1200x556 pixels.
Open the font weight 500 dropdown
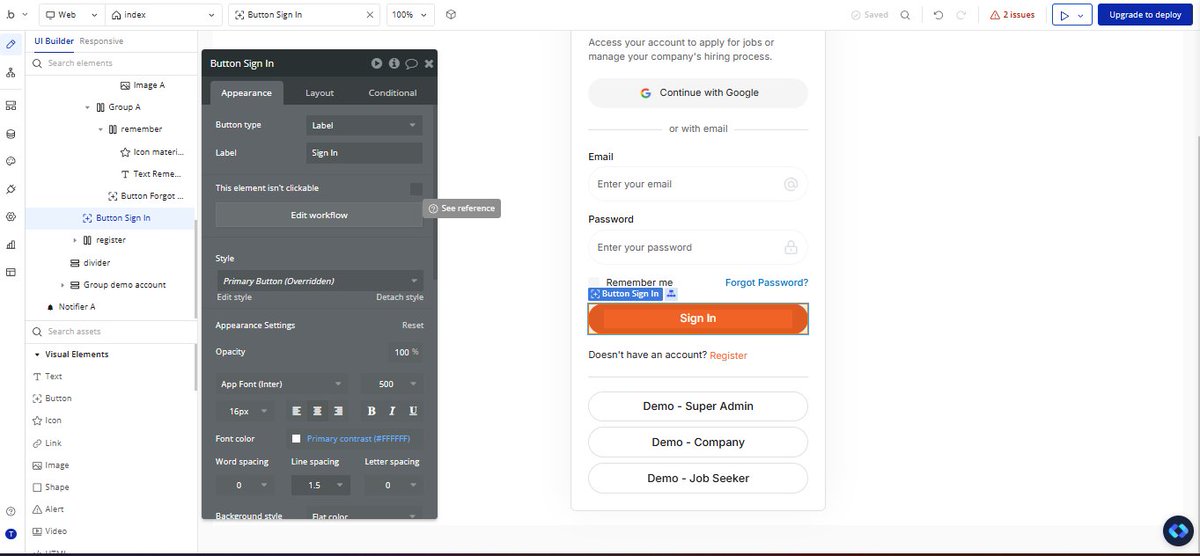pyautogui.click(x=393, y=384)
